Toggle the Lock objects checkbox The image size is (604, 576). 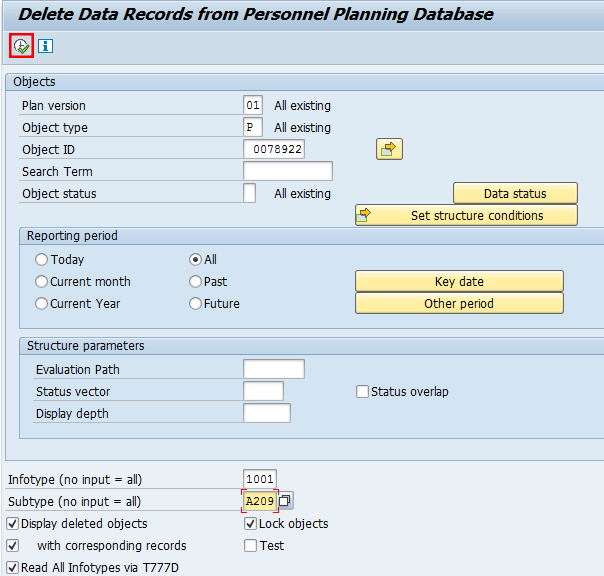tap(251, 524)
